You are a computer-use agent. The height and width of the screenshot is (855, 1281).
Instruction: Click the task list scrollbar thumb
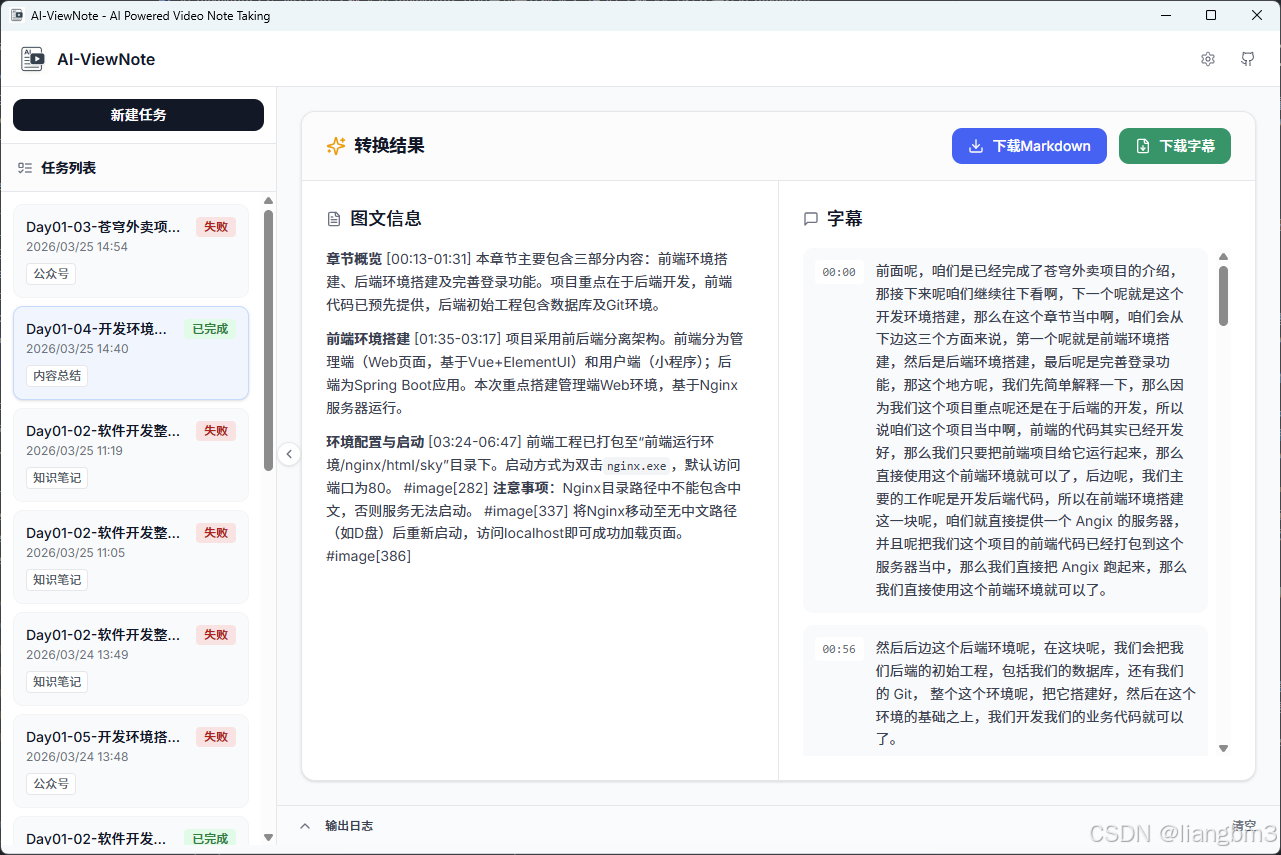(x=268, y=340)
